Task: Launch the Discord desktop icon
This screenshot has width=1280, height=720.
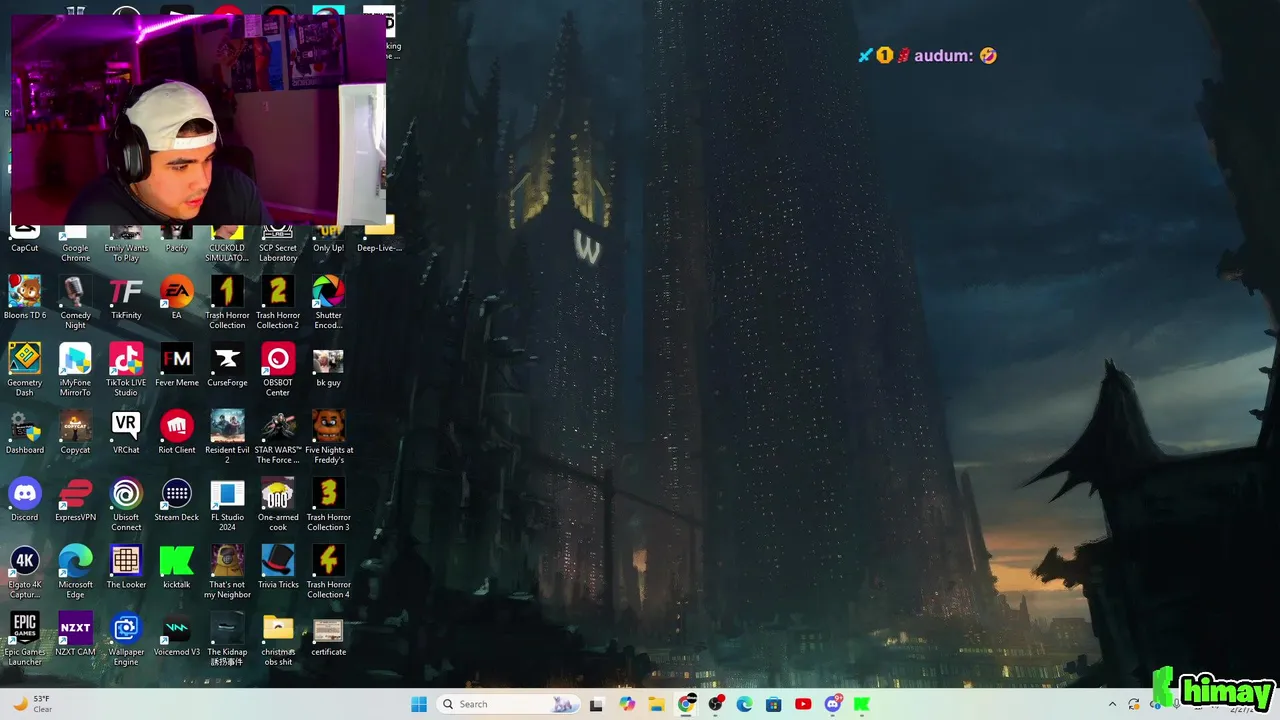Action: [25, 494]
